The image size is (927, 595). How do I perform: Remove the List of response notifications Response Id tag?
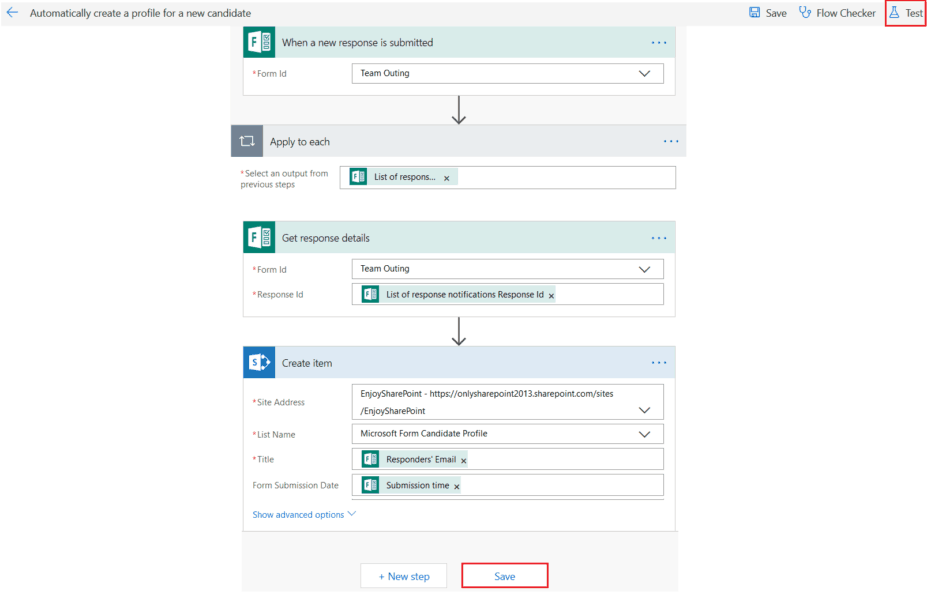pos(551,293)
